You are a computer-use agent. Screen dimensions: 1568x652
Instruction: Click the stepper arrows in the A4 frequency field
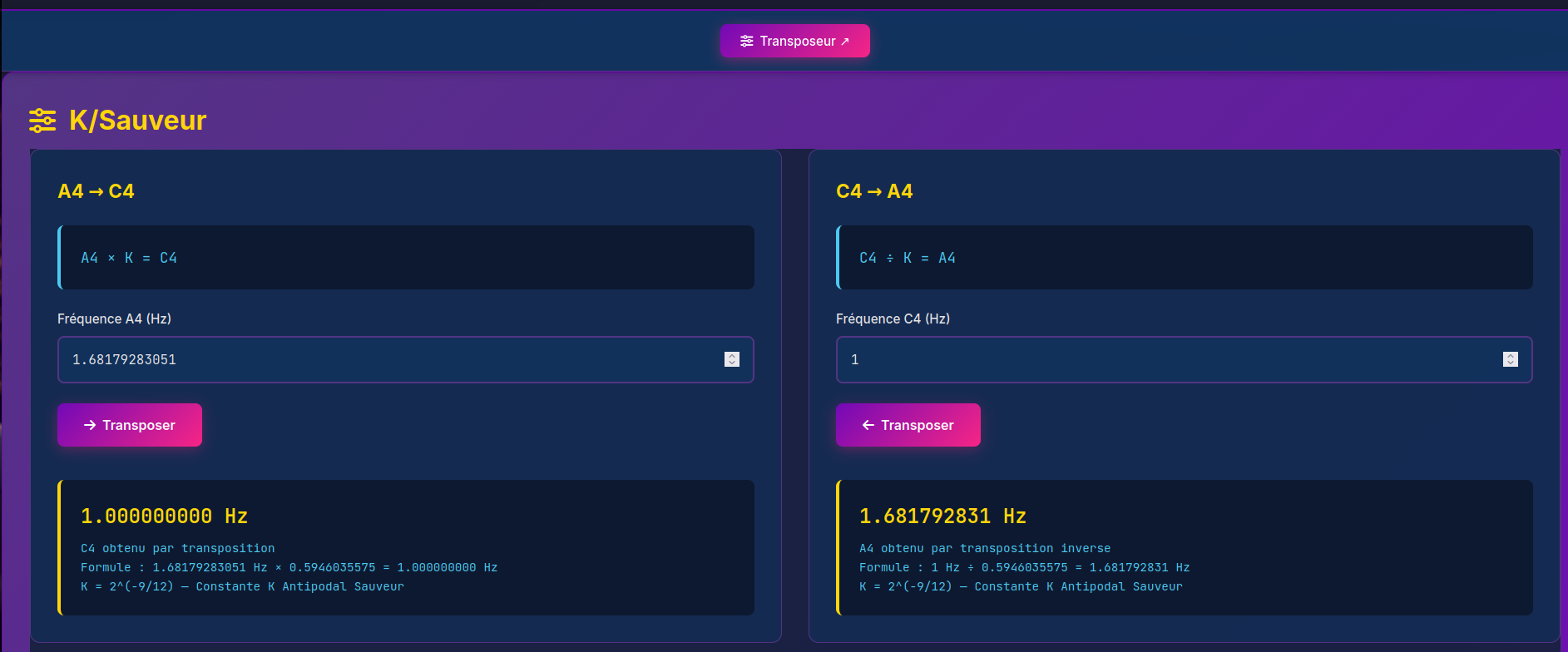tap(732, 359)
